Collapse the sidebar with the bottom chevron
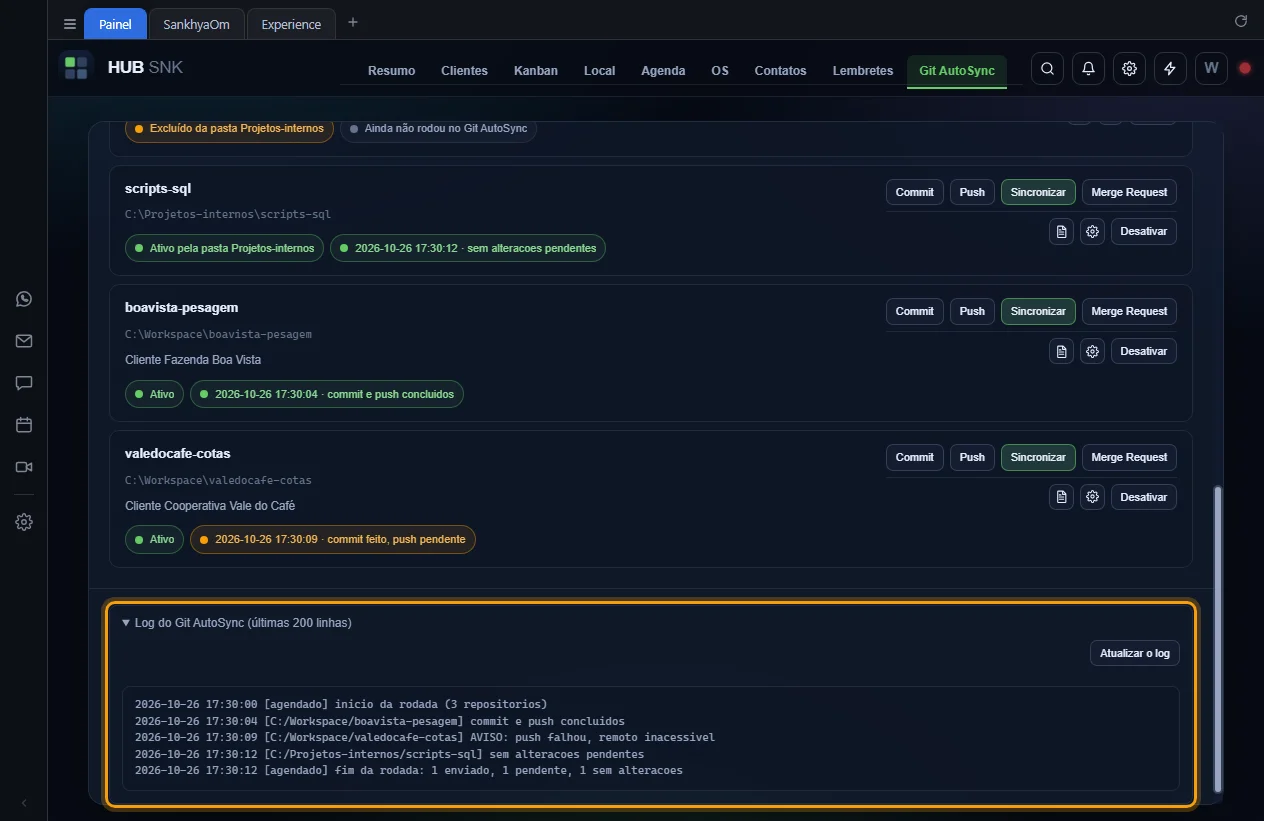Screen dimensions: 1264x821 (24, 803)
